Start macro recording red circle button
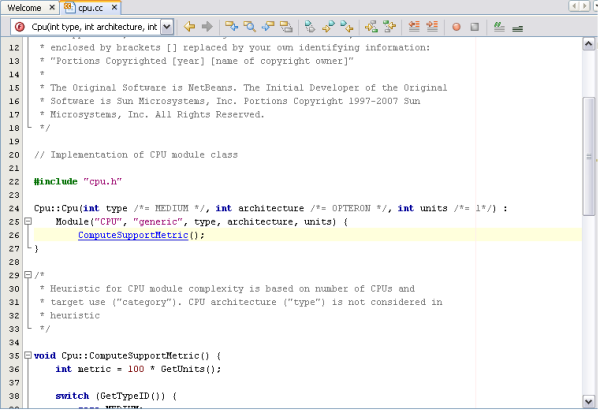 tap(456, 27)
